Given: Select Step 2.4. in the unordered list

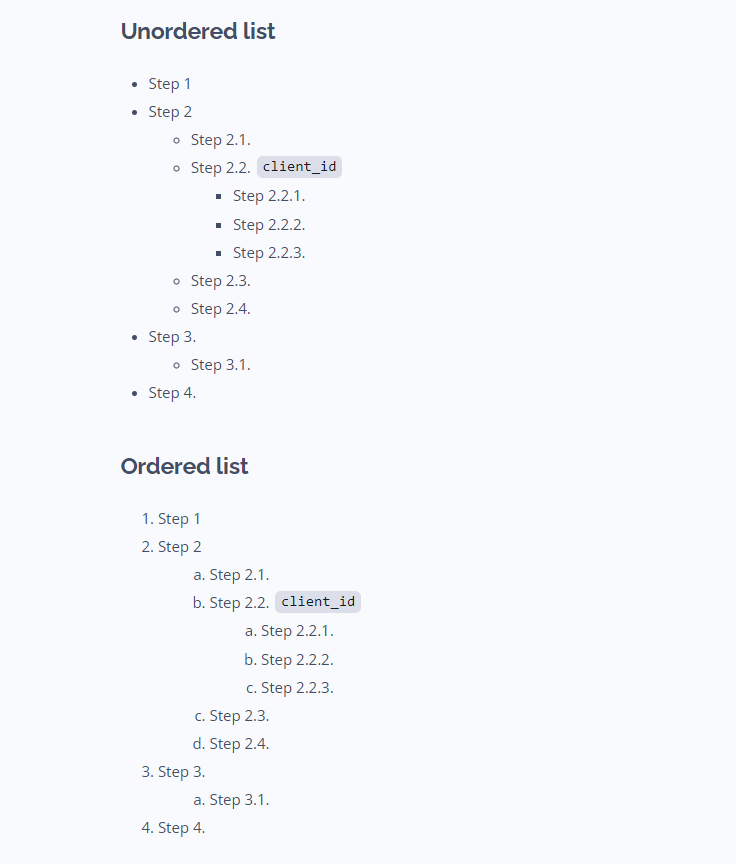Looking at the screenshot, I should pos(220,309).
